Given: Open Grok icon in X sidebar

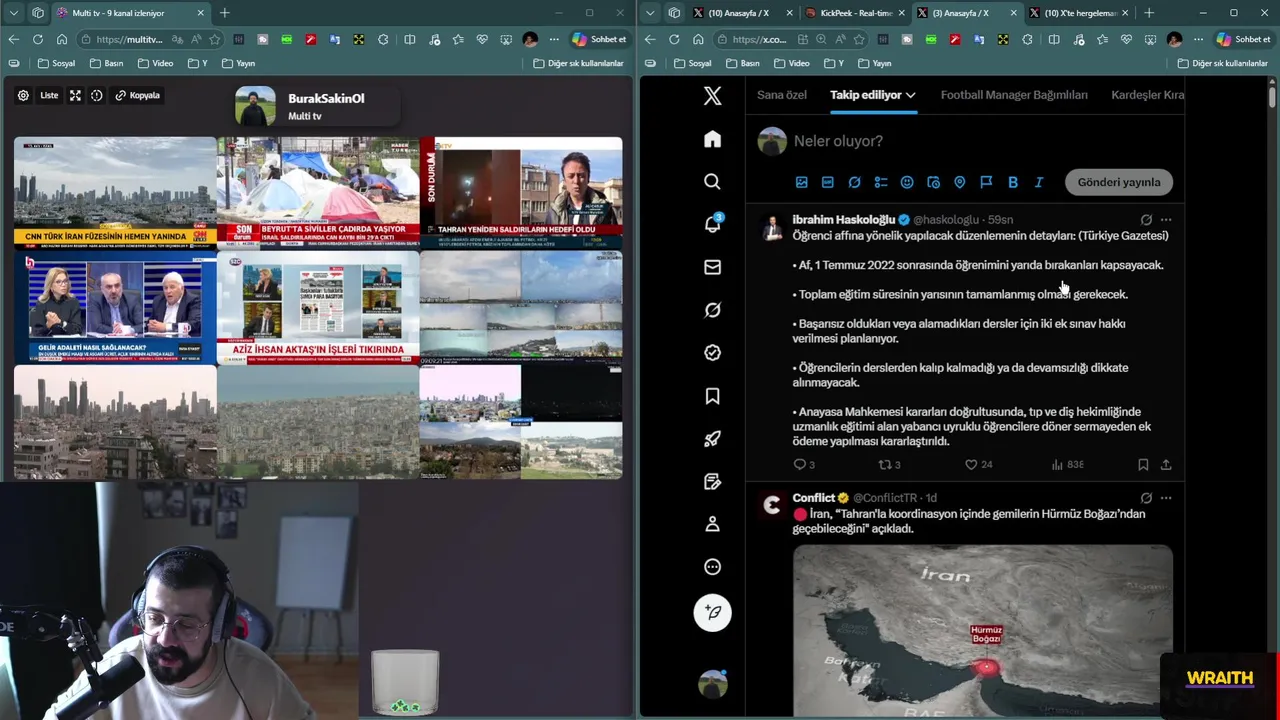Looking at the screenshot, I should [712, 310].
